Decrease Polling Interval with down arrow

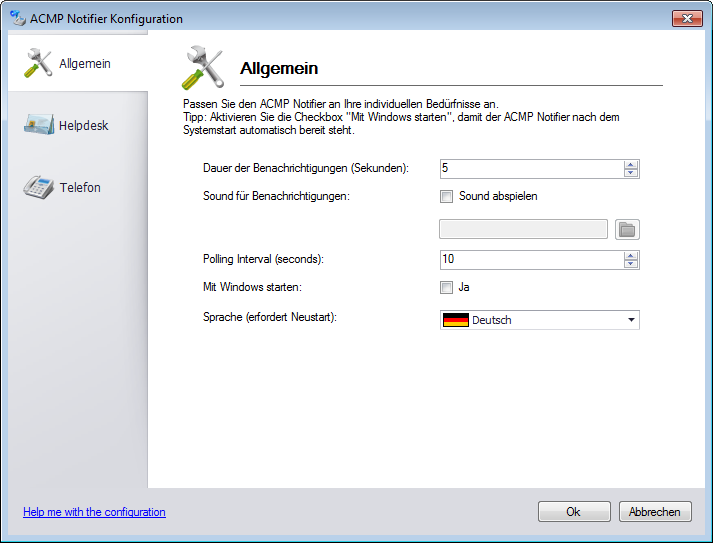630,264
